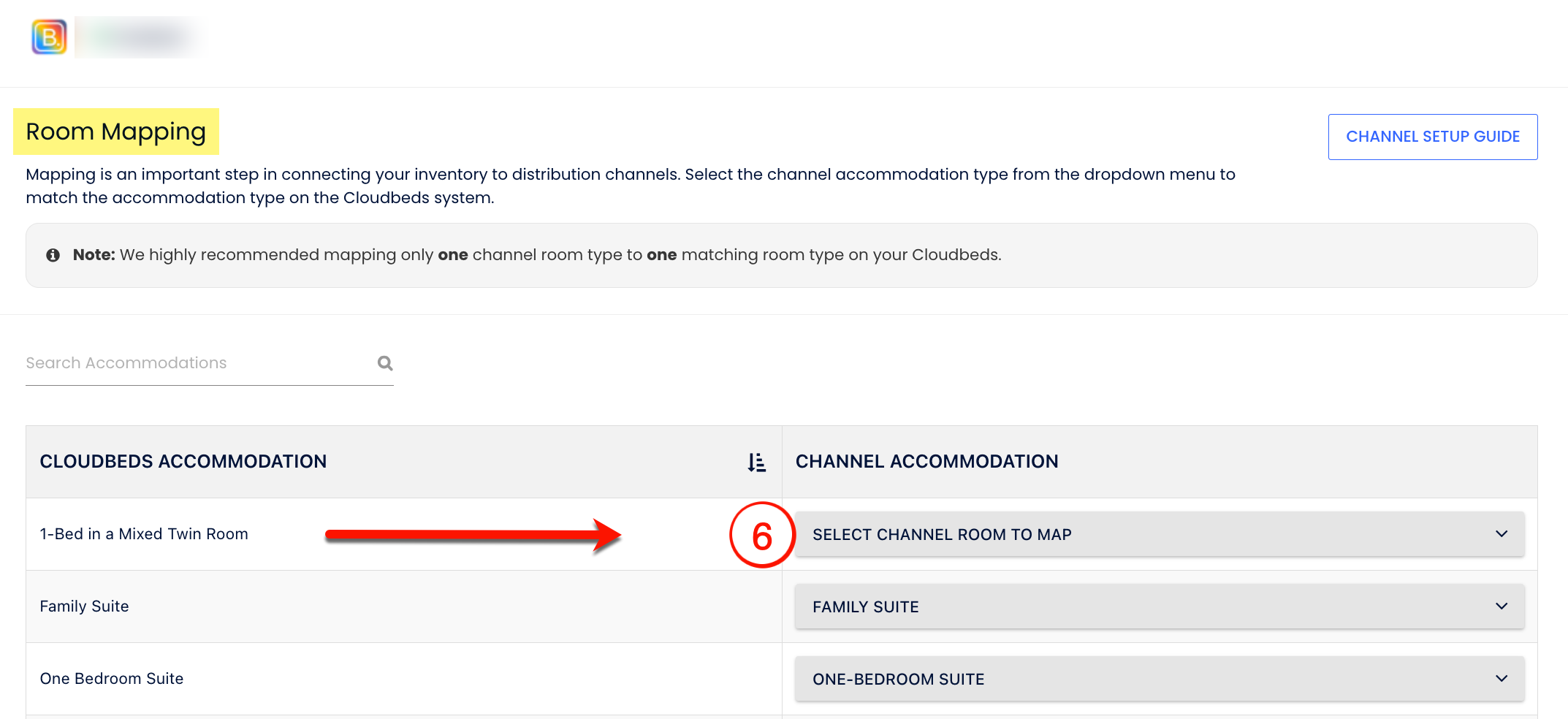Screen dimensions: 1568x719
Task: Expand chevron on Select Channel Room dropdown
Action: tap(1502, 534)
